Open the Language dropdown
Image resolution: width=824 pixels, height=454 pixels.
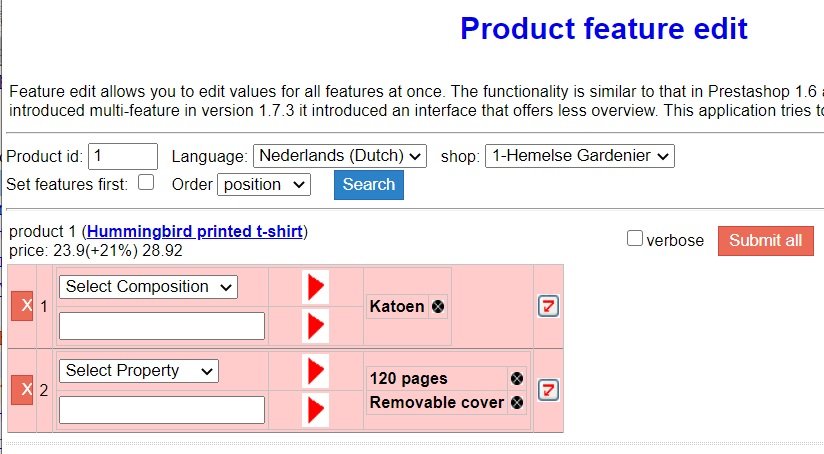340,156
